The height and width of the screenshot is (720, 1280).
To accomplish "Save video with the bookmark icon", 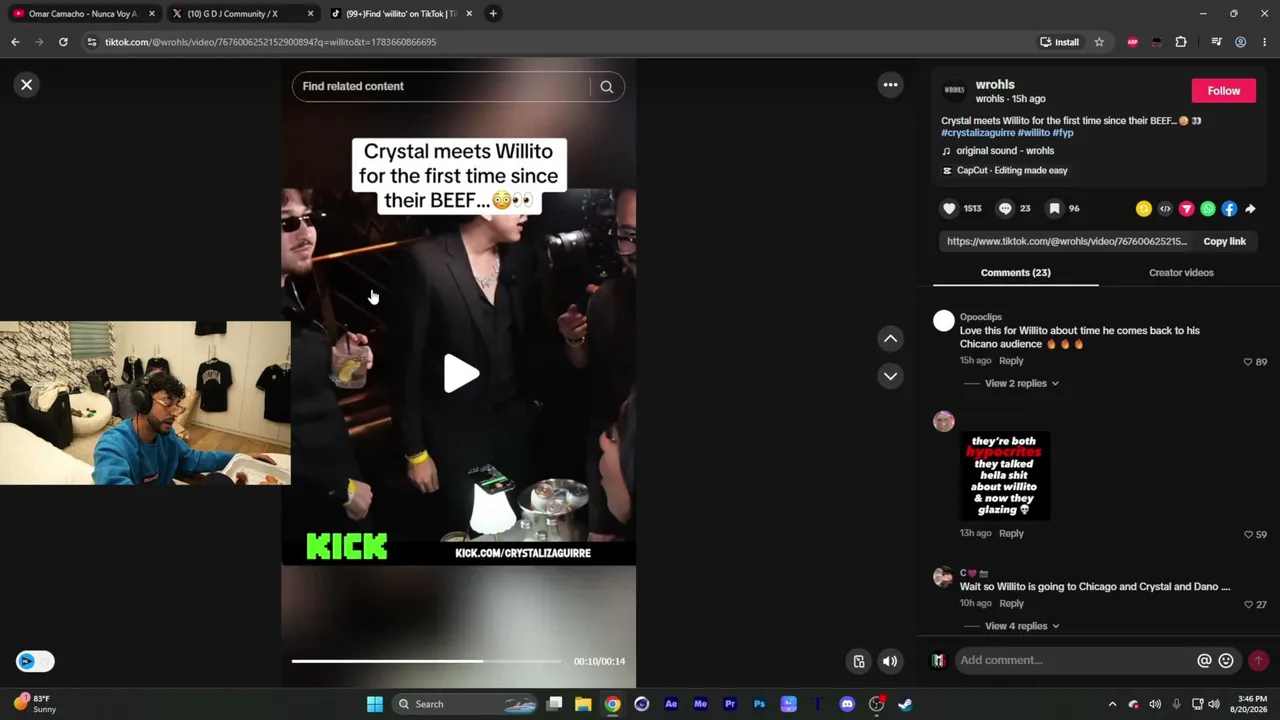I will (1054, 208).
